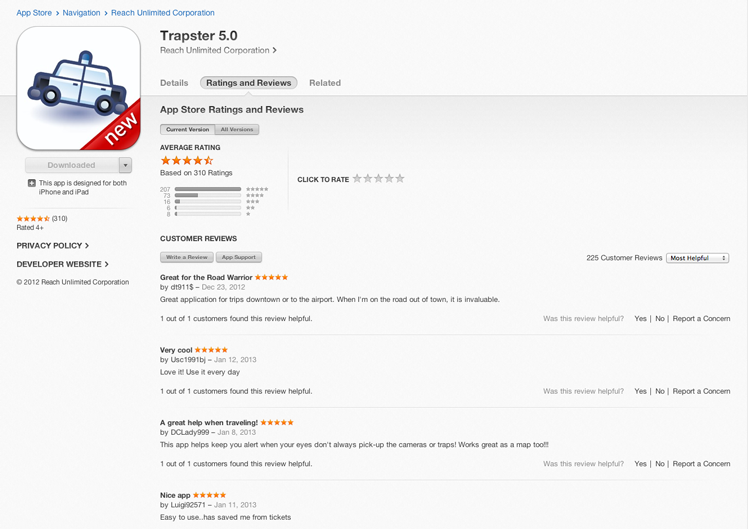
Task: Mark Road Warrior review helpful with Yes
Action: tap(640, 319)
